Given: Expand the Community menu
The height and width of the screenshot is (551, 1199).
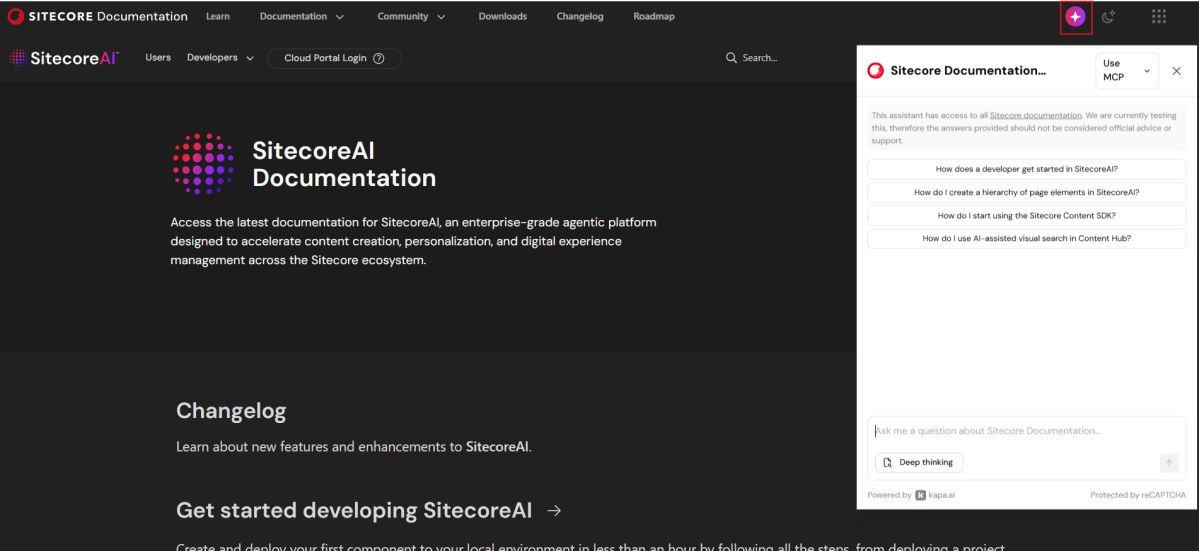Looking at the screenshot, I should click(411, 16).
